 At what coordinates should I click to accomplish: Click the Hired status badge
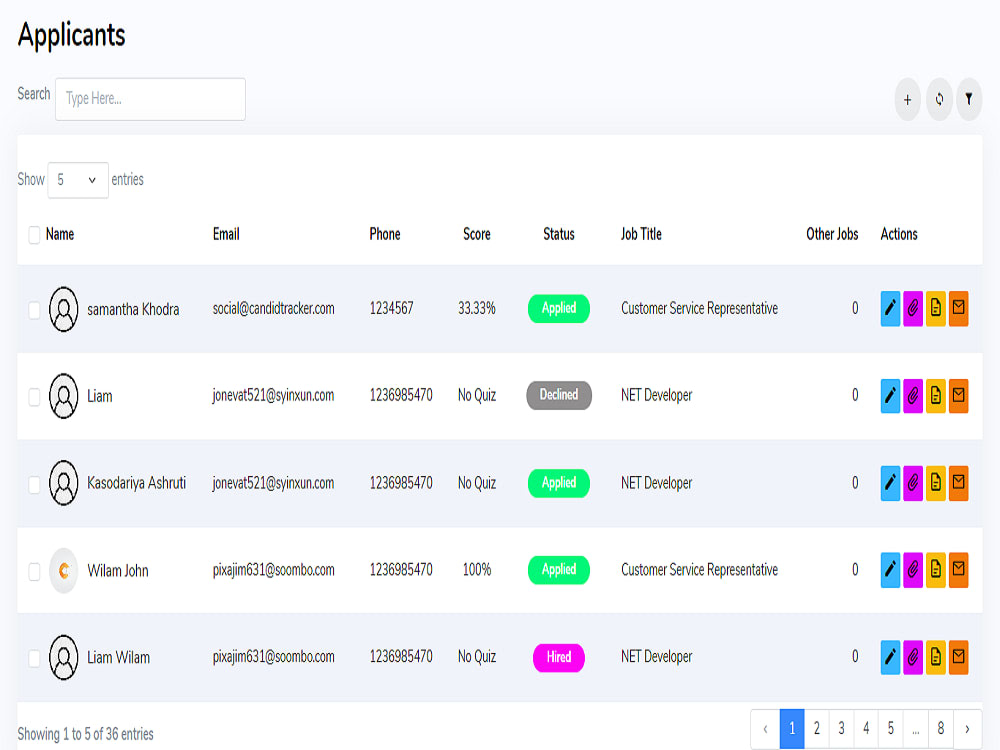point(558,657)
